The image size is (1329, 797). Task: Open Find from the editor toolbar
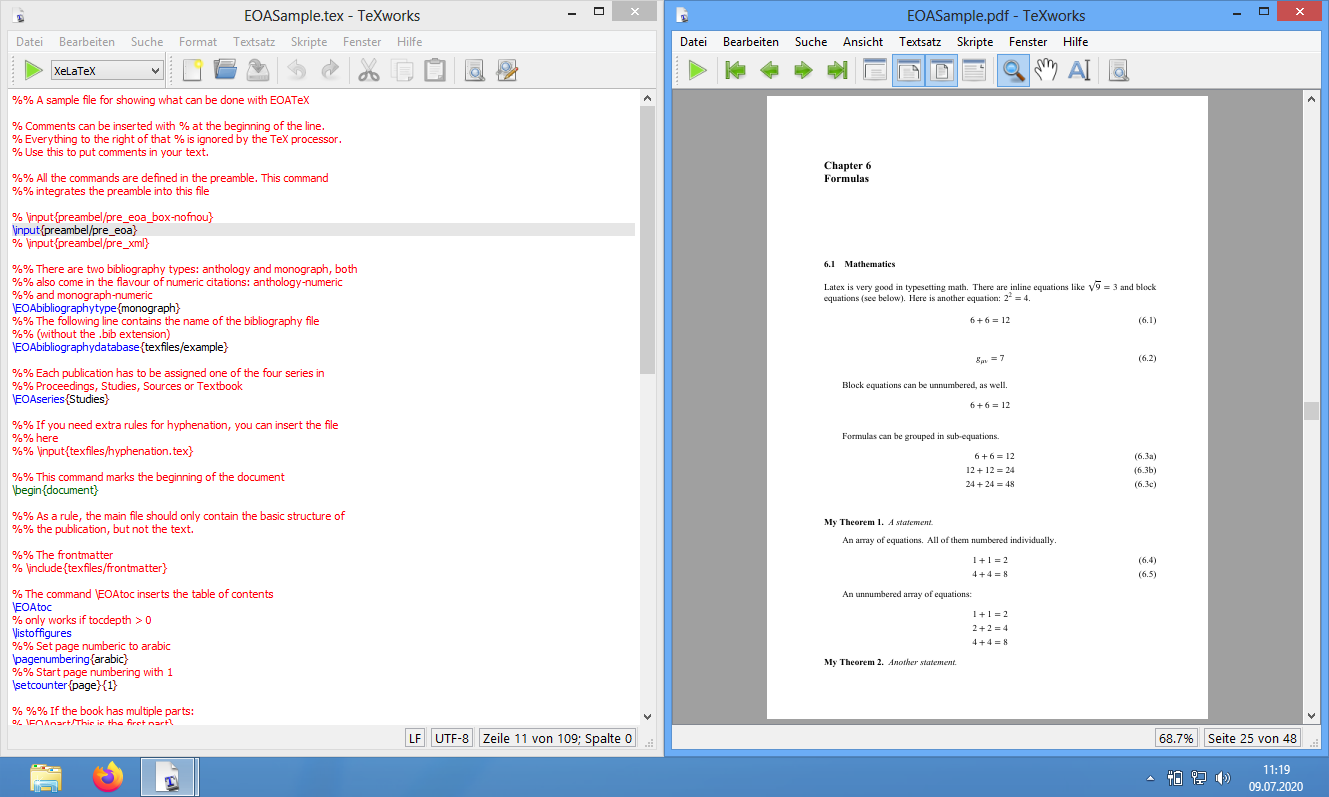[x=474, y=70]
